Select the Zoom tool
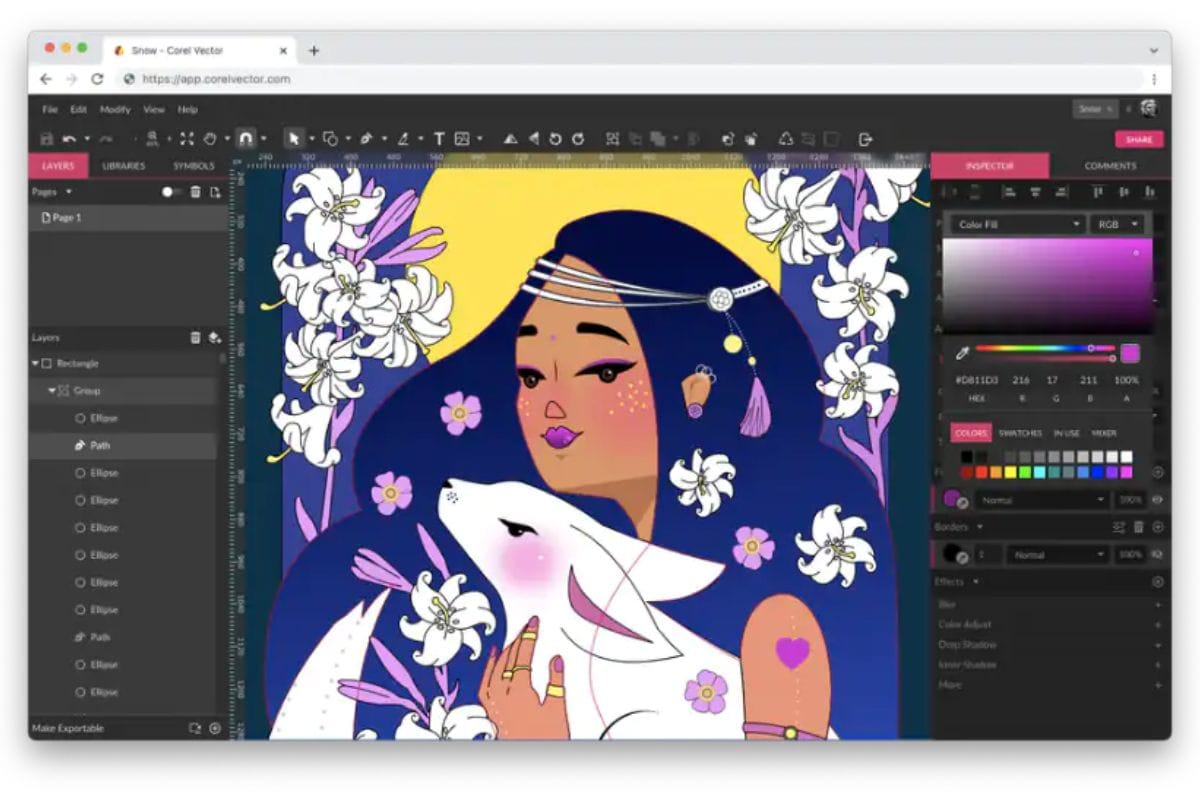This screenshot has height=800, width=1200. [x=152, y=139]
